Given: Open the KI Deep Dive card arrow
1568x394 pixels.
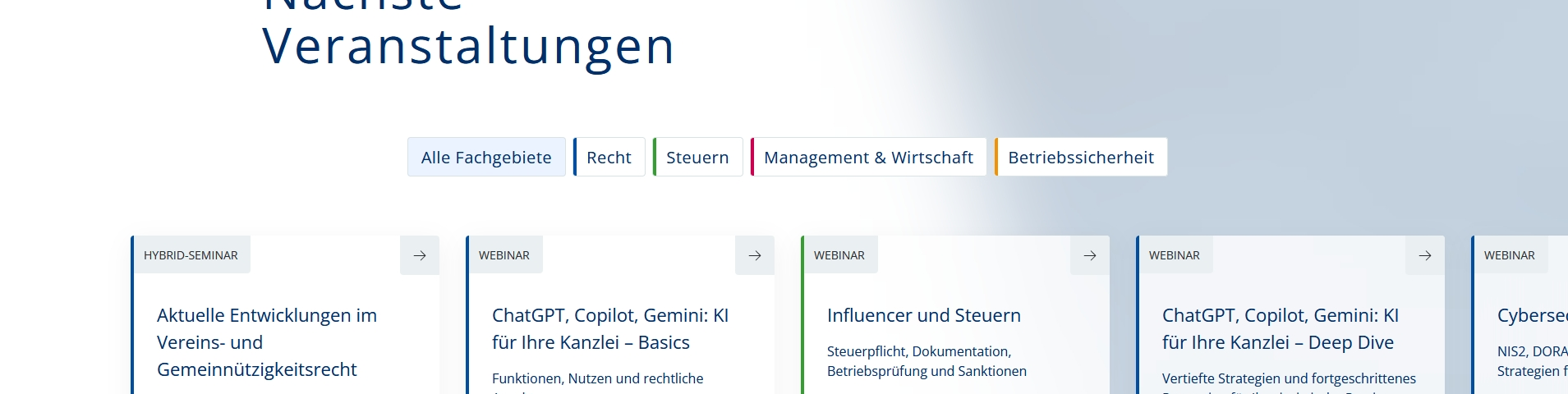Looking at the screenshot, I should 1425,255.
